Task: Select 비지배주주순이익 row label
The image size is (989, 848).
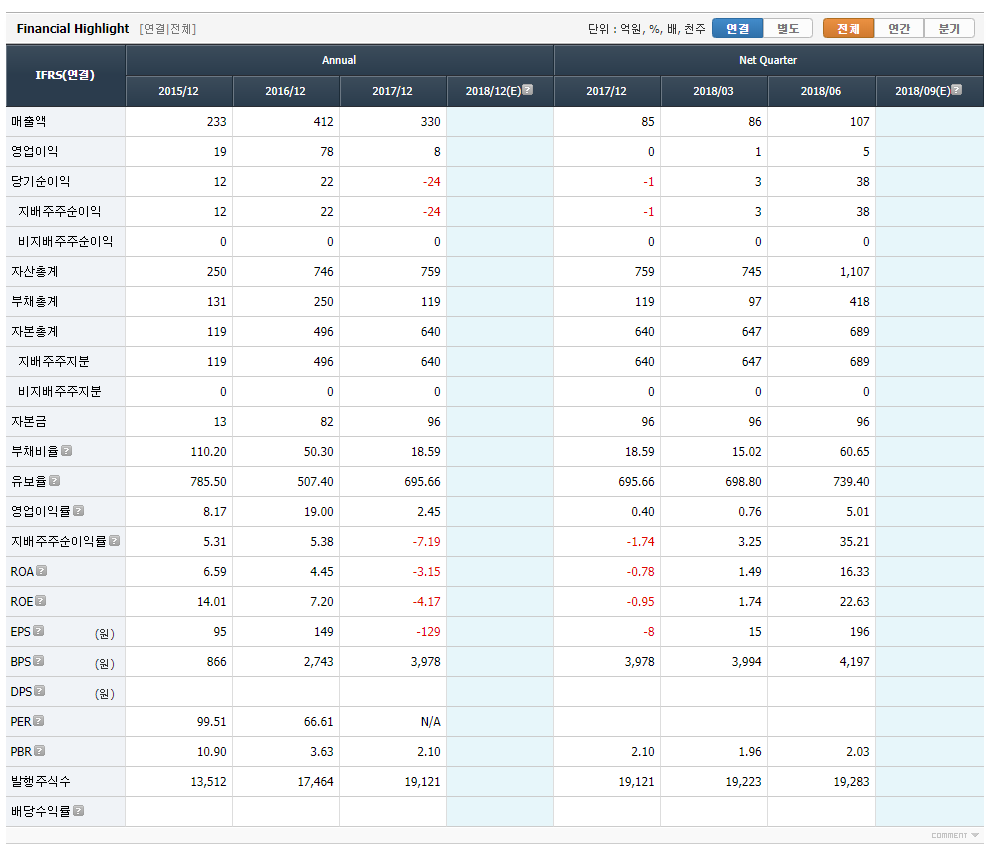Action: coord(66,242)
